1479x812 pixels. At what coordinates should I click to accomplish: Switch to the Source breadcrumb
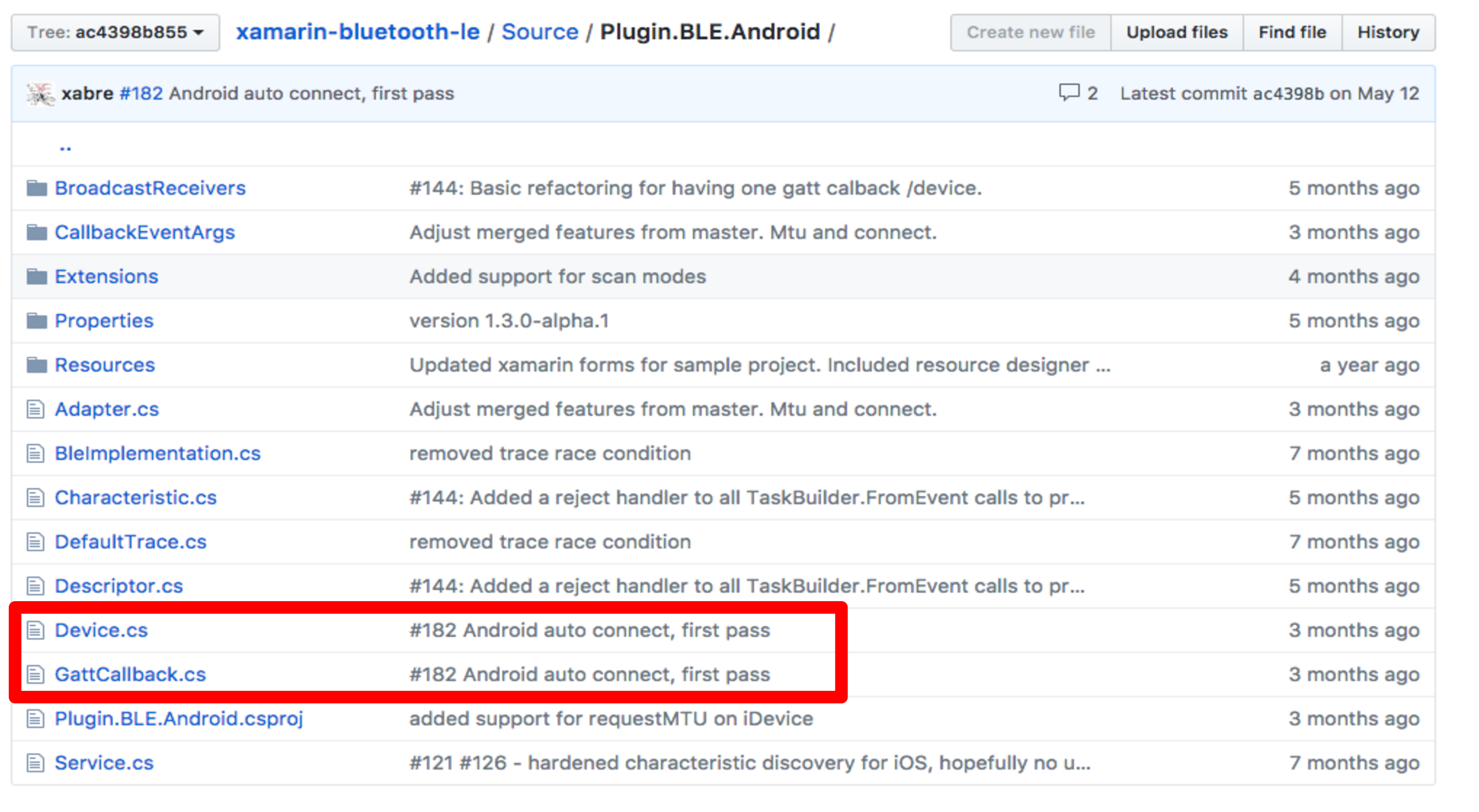coord(540,31)
